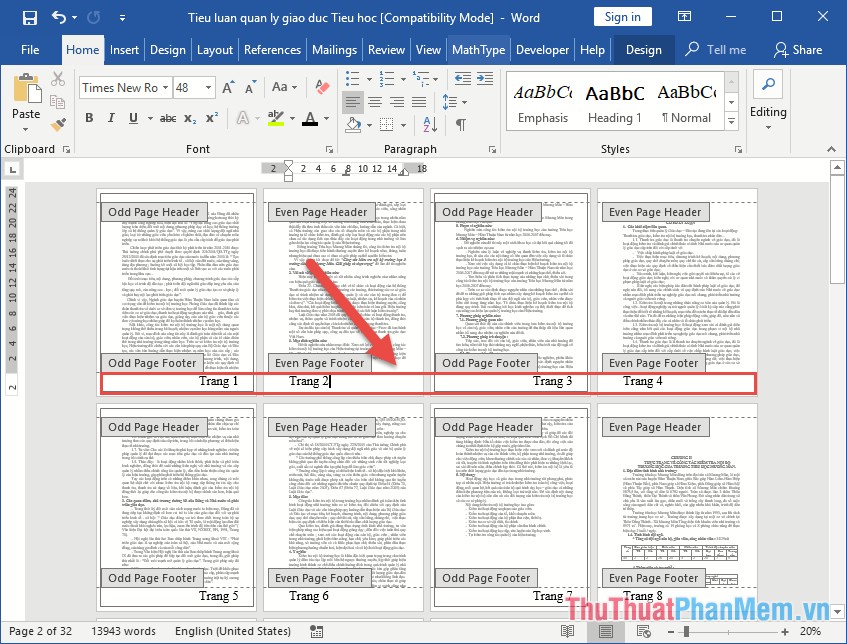This screenshot has height=644, width=847.
Task: Open the Format Painter
Action: (x=57, y=124)
